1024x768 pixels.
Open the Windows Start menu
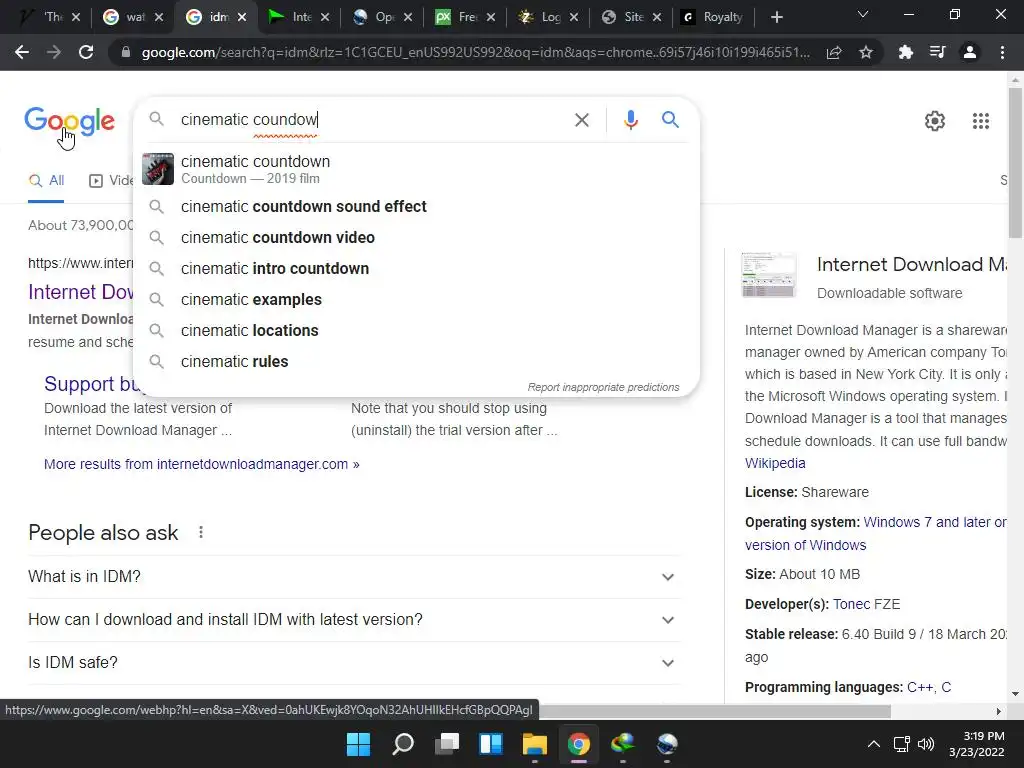358,744
